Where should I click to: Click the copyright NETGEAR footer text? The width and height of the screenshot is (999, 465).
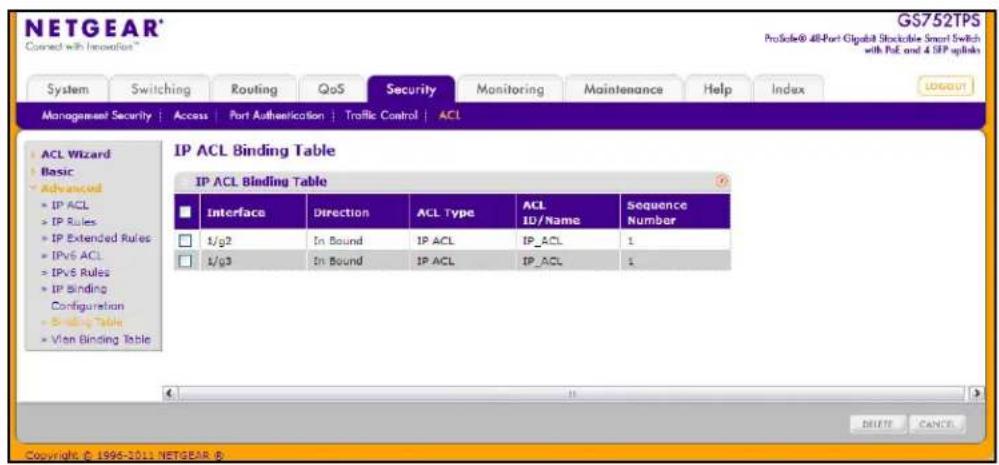point(123,456)
